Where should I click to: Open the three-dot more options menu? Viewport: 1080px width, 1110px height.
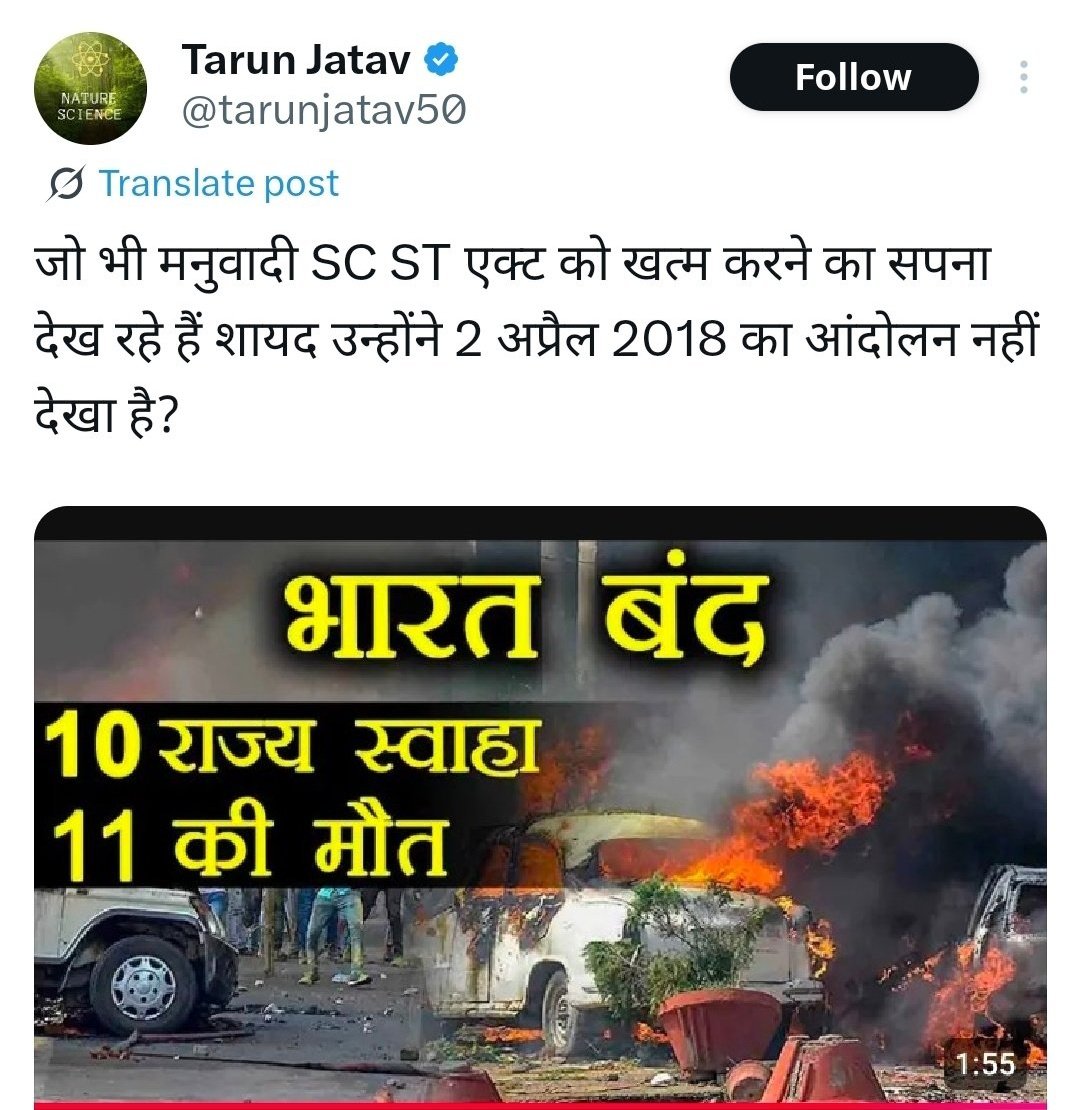coord(1023,76)
